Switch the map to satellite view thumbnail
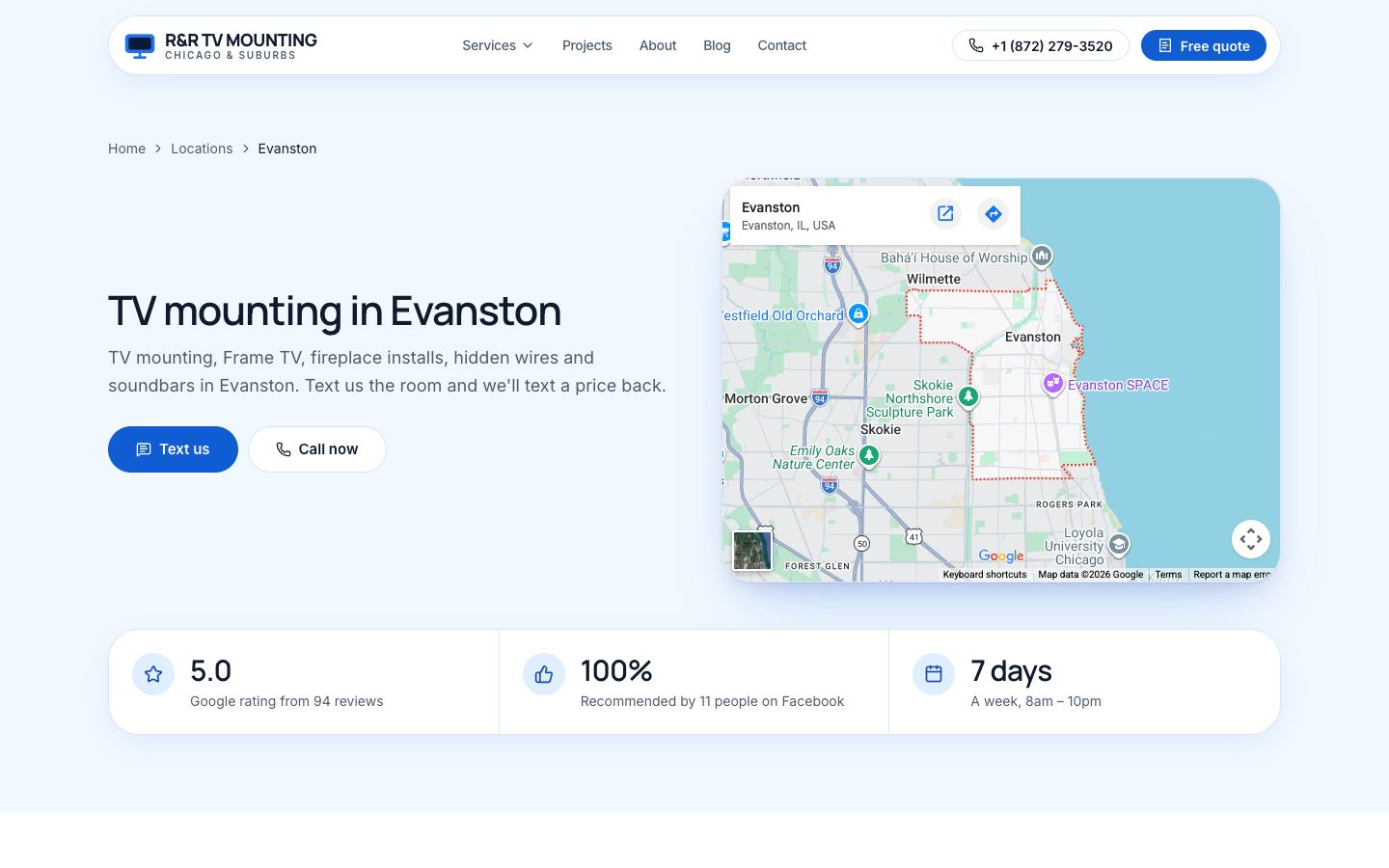Viewport: 1389px width, 868px height. click(x=752, y=551)
